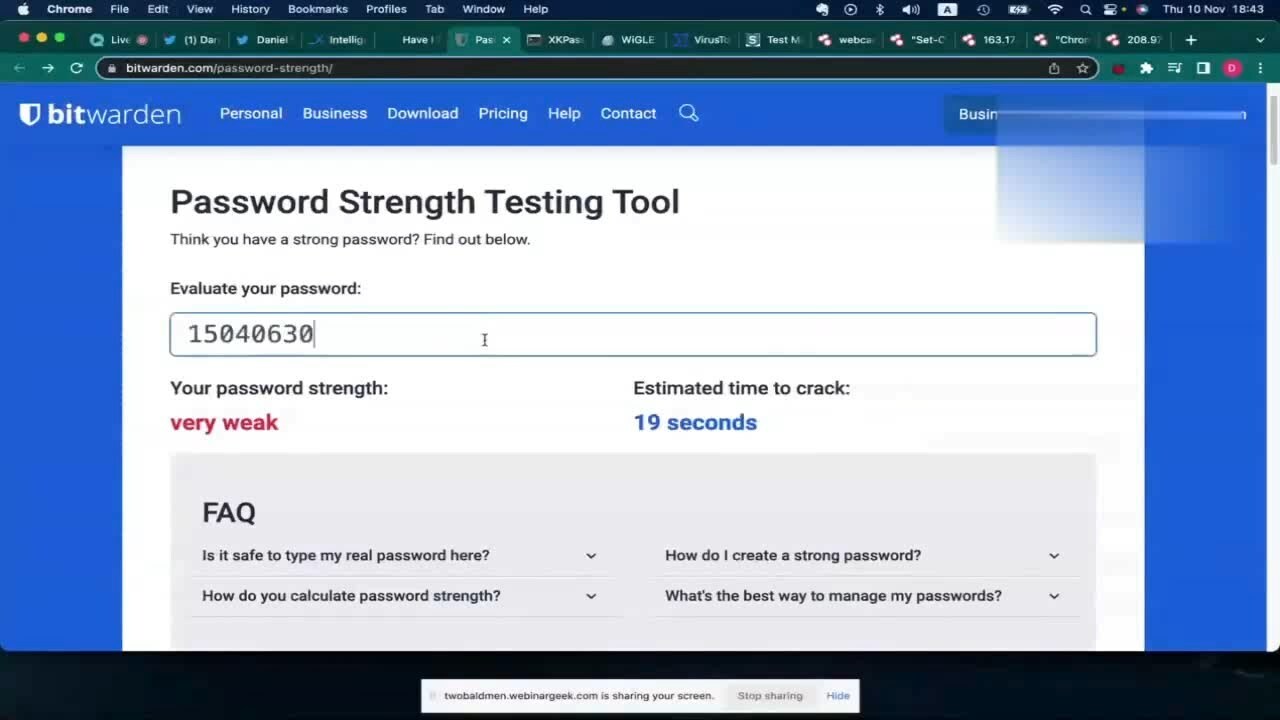1280x720 pixels.
Task: Click the Bitwarden logo
Action: [100, 113]
